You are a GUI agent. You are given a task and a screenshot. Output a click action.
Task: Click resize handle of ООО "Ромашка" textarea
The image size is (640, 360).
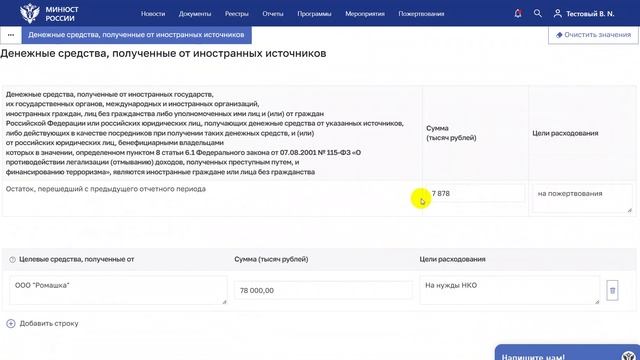click(224, 302)
